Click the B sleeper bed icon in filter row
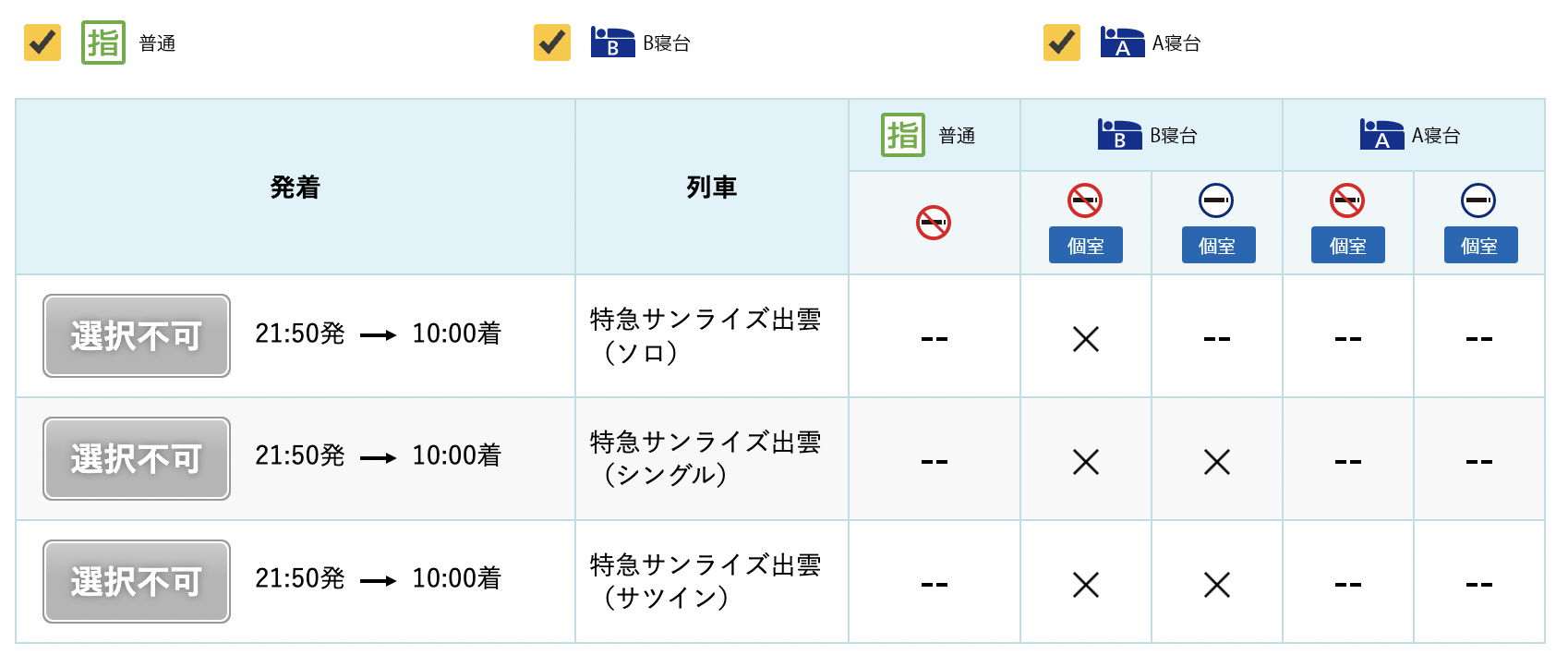1568x667 pixels. (x=612, y=42)
